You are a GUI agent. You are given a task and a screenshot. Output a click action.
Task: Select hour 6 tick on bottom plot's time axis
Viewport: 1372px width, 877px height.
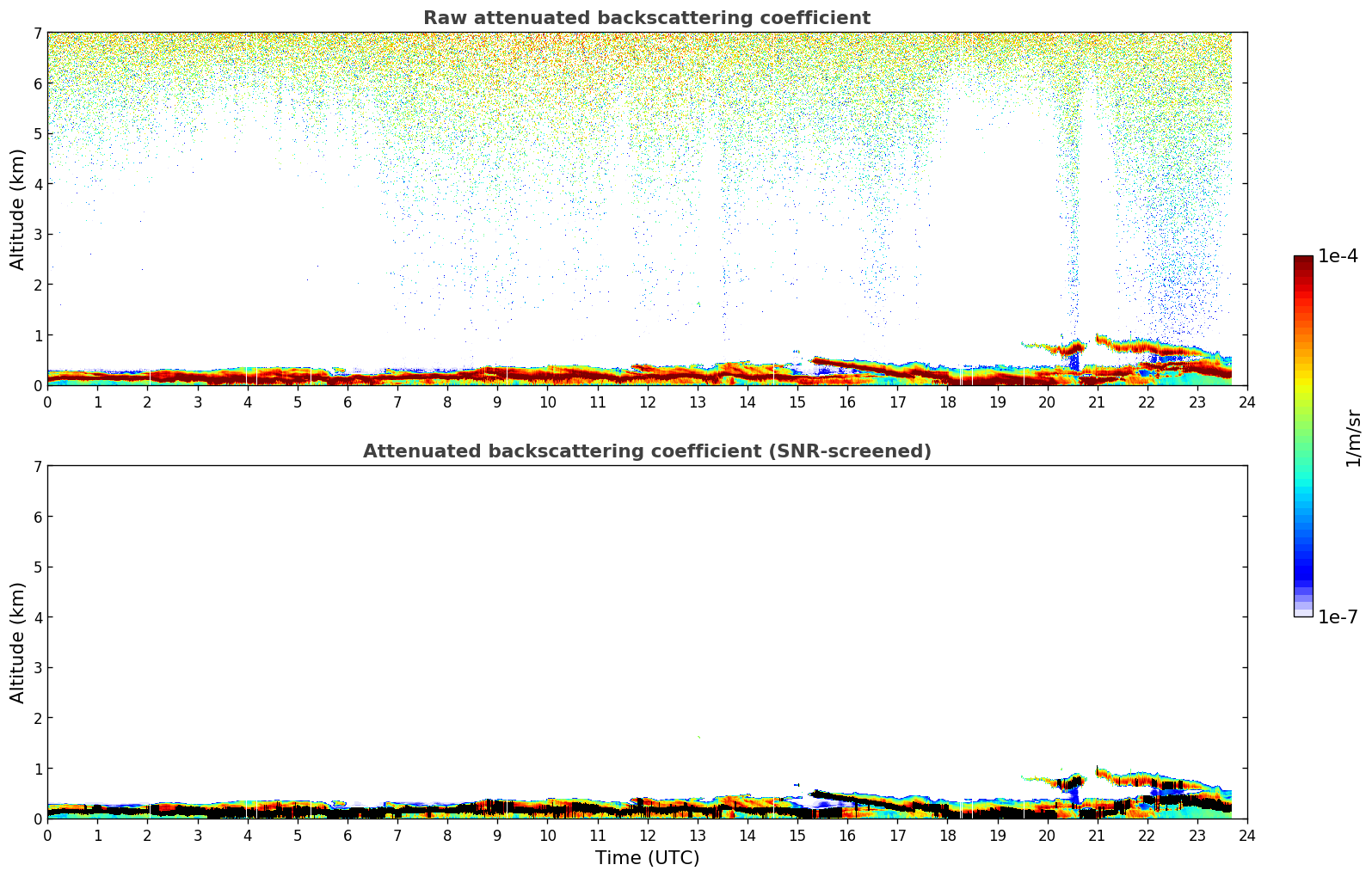coord(348,835)
